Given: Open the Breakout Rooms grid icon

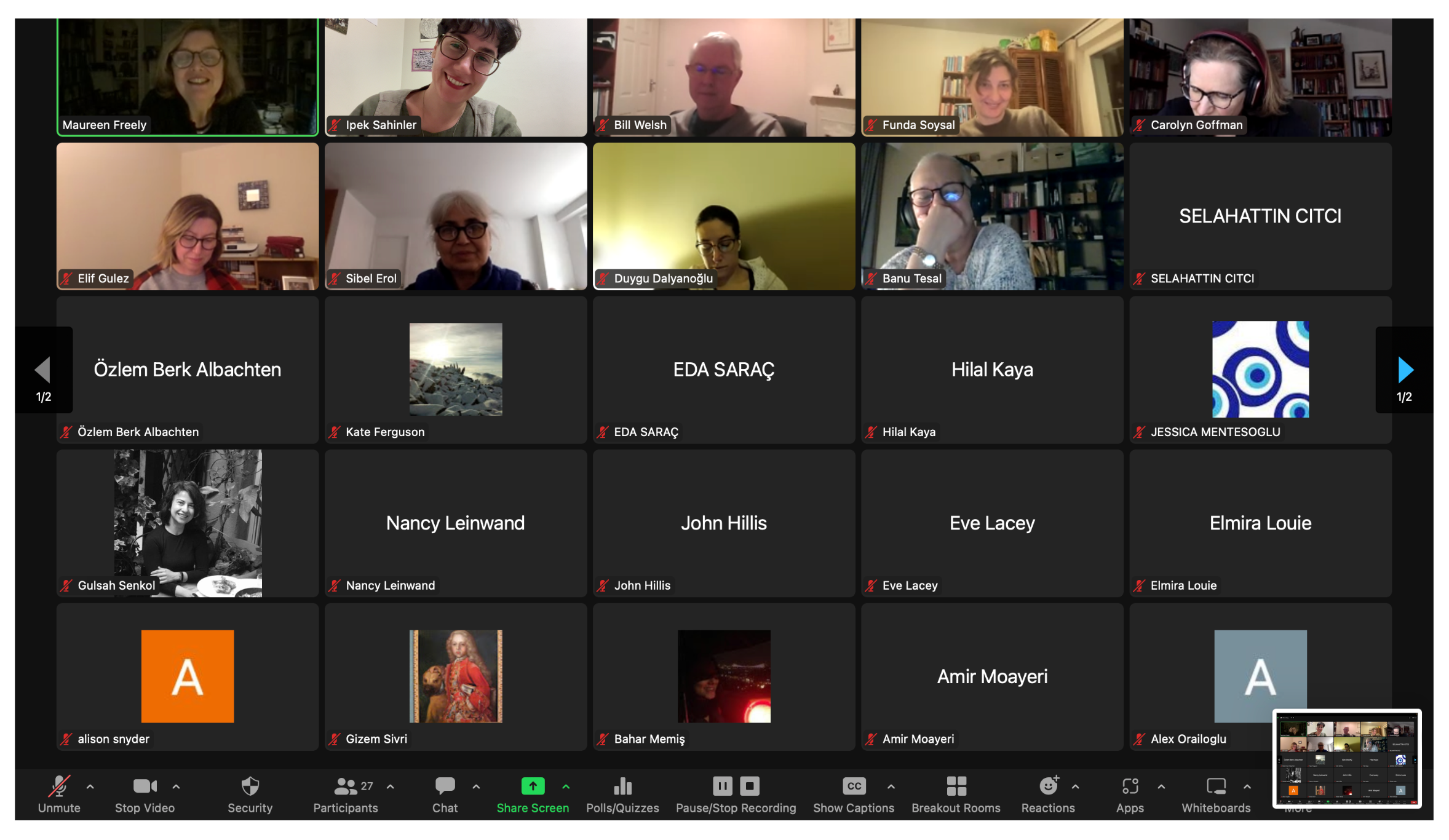Looking at the screenshot, I should pos(956,786).
